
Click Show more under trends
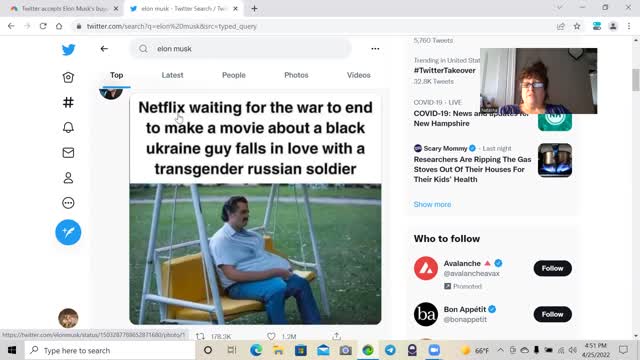point(432,204)
